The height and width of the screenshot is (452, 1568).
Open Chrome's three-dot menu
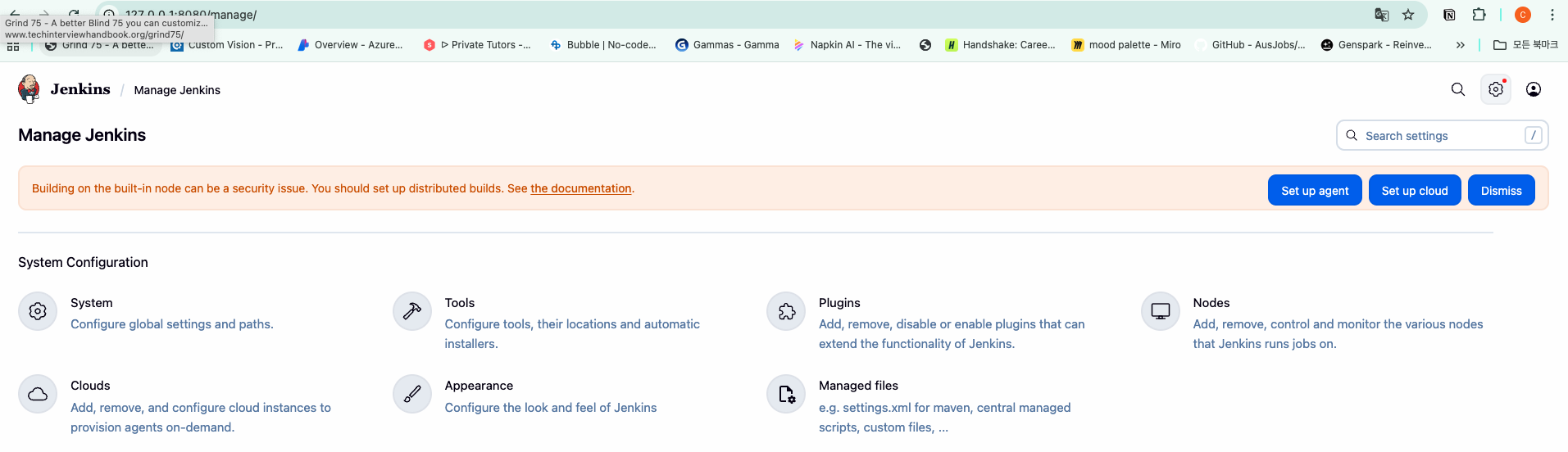point(1552,15)
